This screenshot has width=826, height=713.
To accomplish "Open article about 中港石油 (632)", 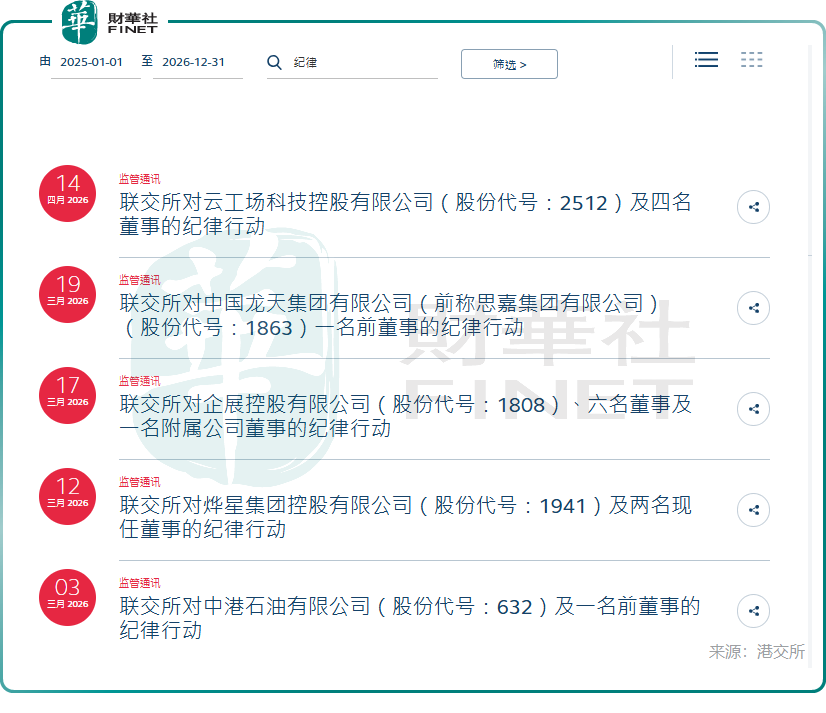I will pos(409,617).
